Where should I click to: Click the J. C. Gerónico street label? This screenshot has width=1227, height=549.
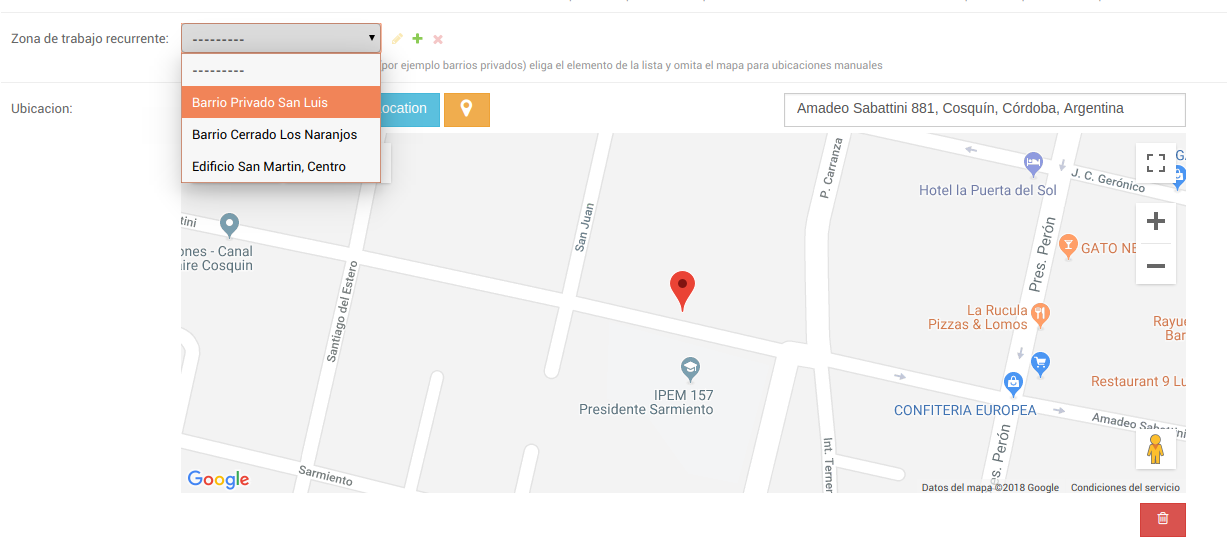pyautogui.click(x=1108, y=179)
